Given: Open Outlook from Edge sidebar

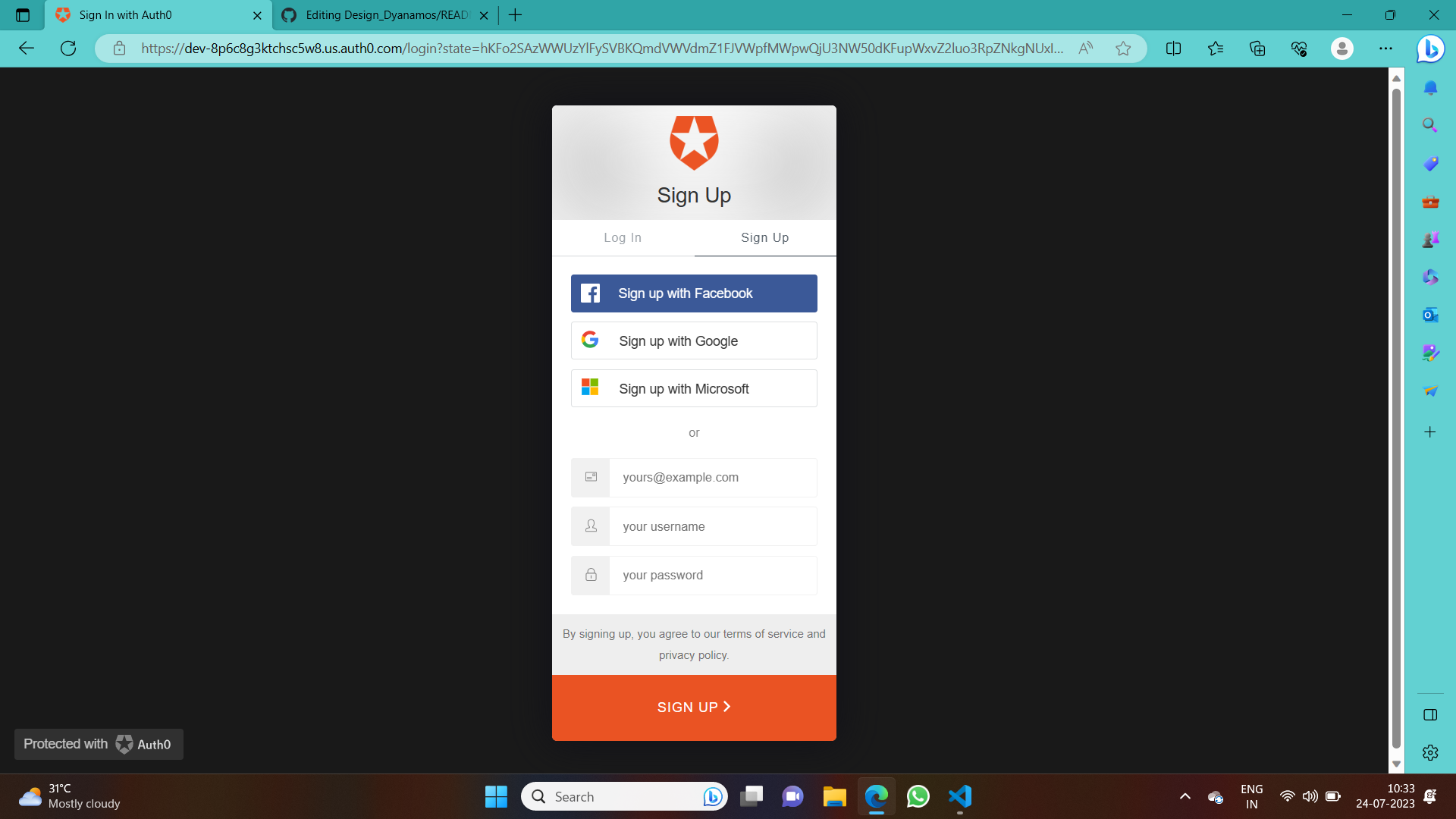Looking at the screenshot, I should click(x=1430, y=315).
